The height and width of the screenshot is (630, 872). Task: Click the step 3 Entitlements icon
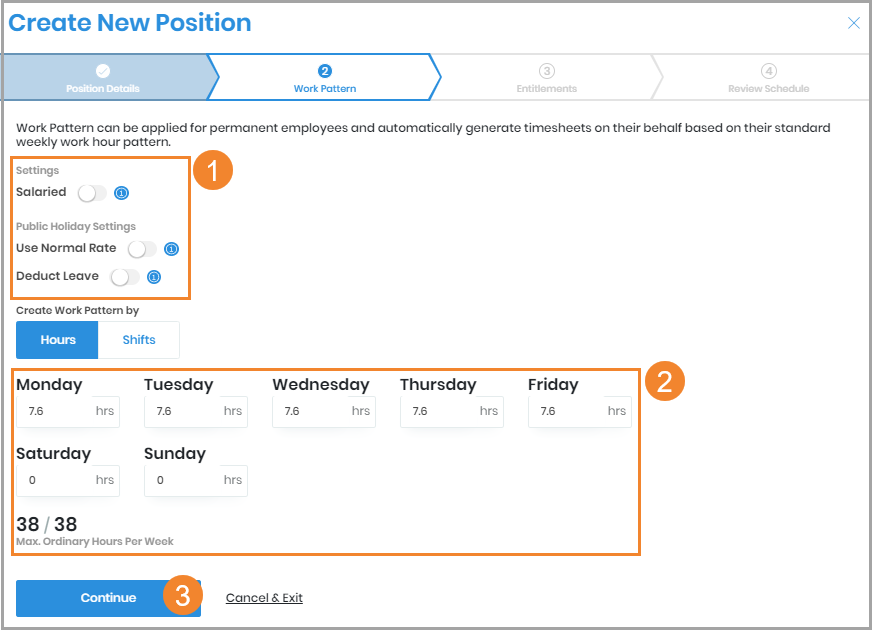pyautogui.click(x=546, y=71)
